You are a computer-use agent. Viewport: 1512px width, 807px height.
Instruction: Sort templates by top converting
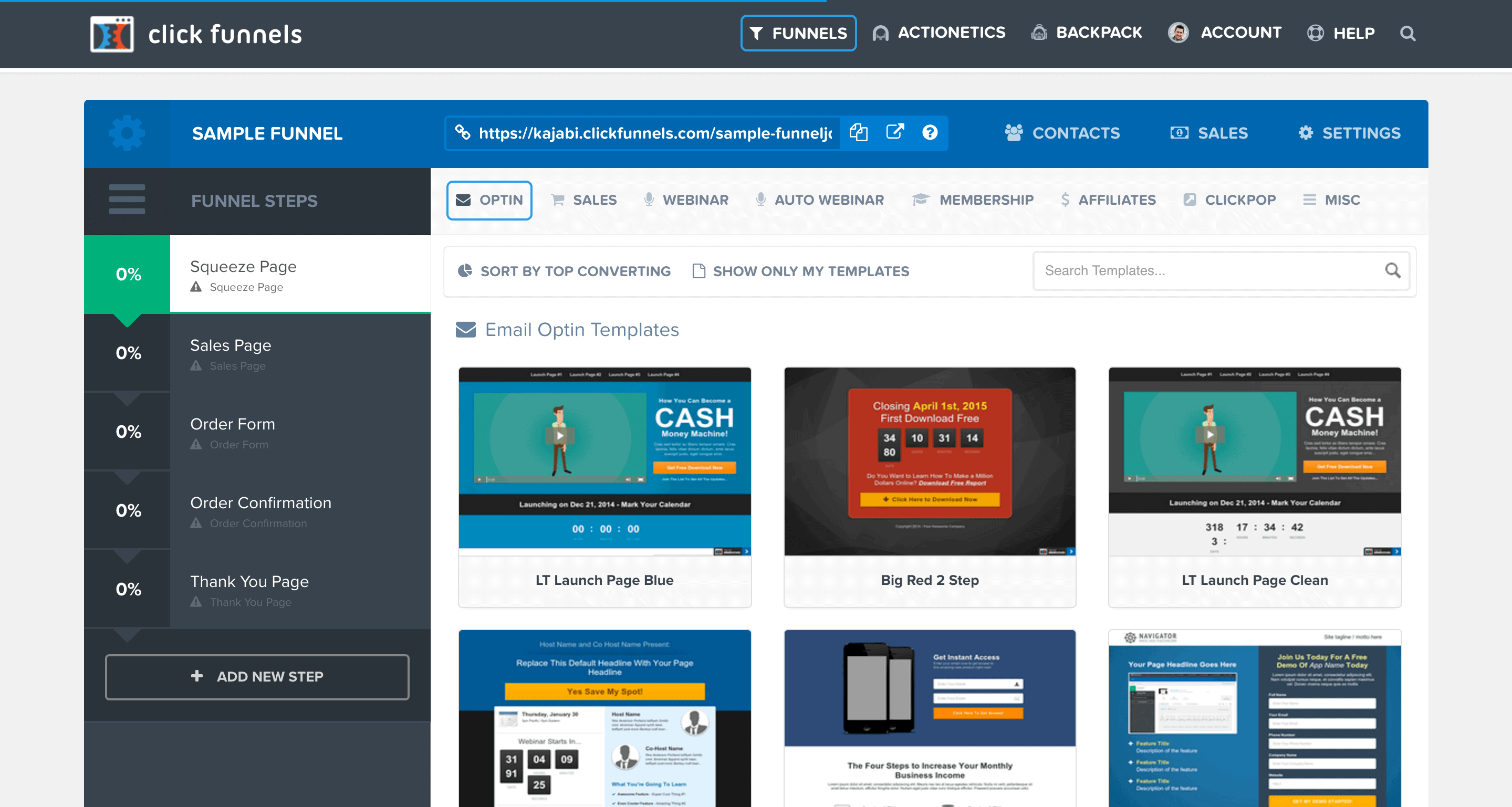[564, 271]
